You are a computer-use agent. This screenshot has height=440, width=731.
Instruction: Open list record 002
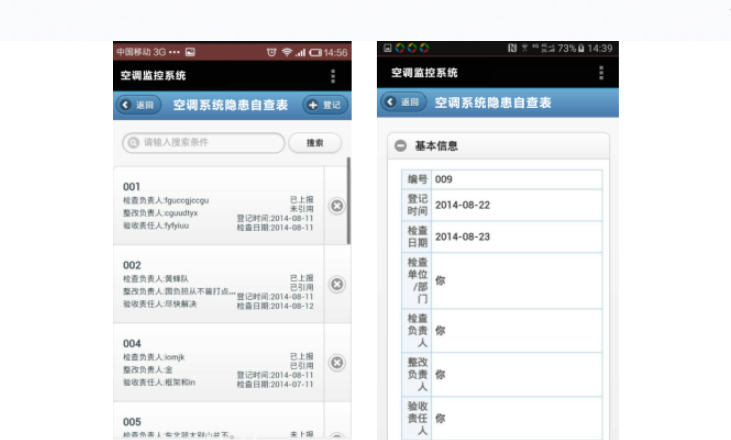(x=218, y=284)
